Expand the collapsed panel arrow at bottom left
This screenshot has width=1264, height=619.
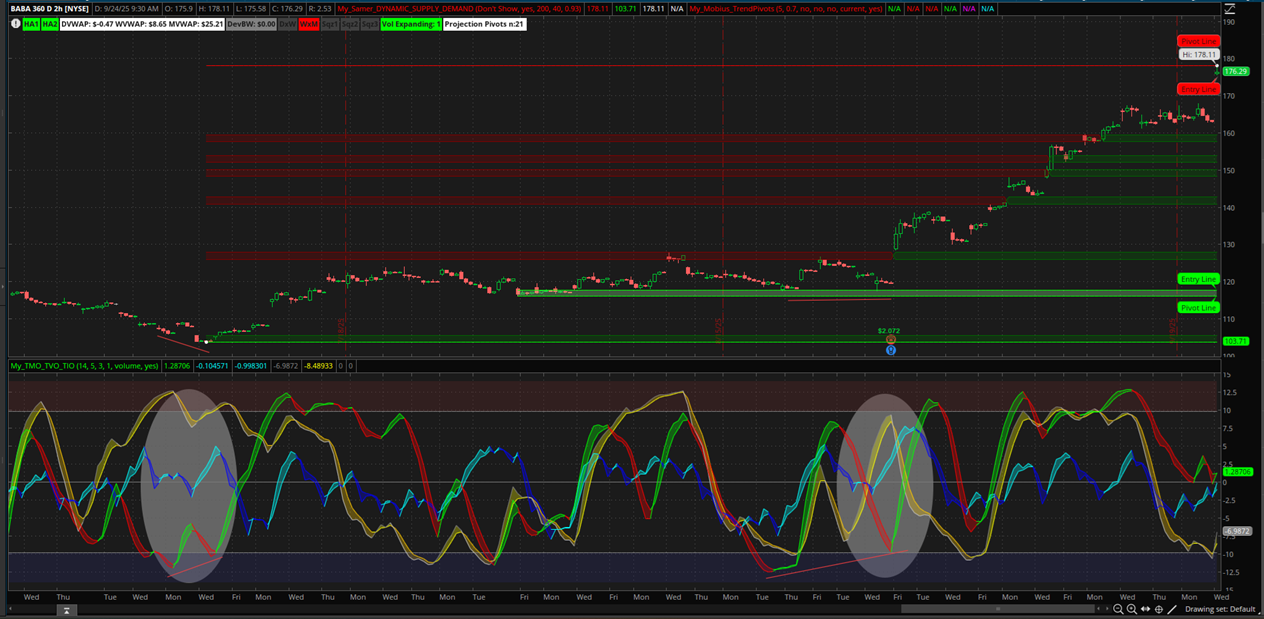65,609
